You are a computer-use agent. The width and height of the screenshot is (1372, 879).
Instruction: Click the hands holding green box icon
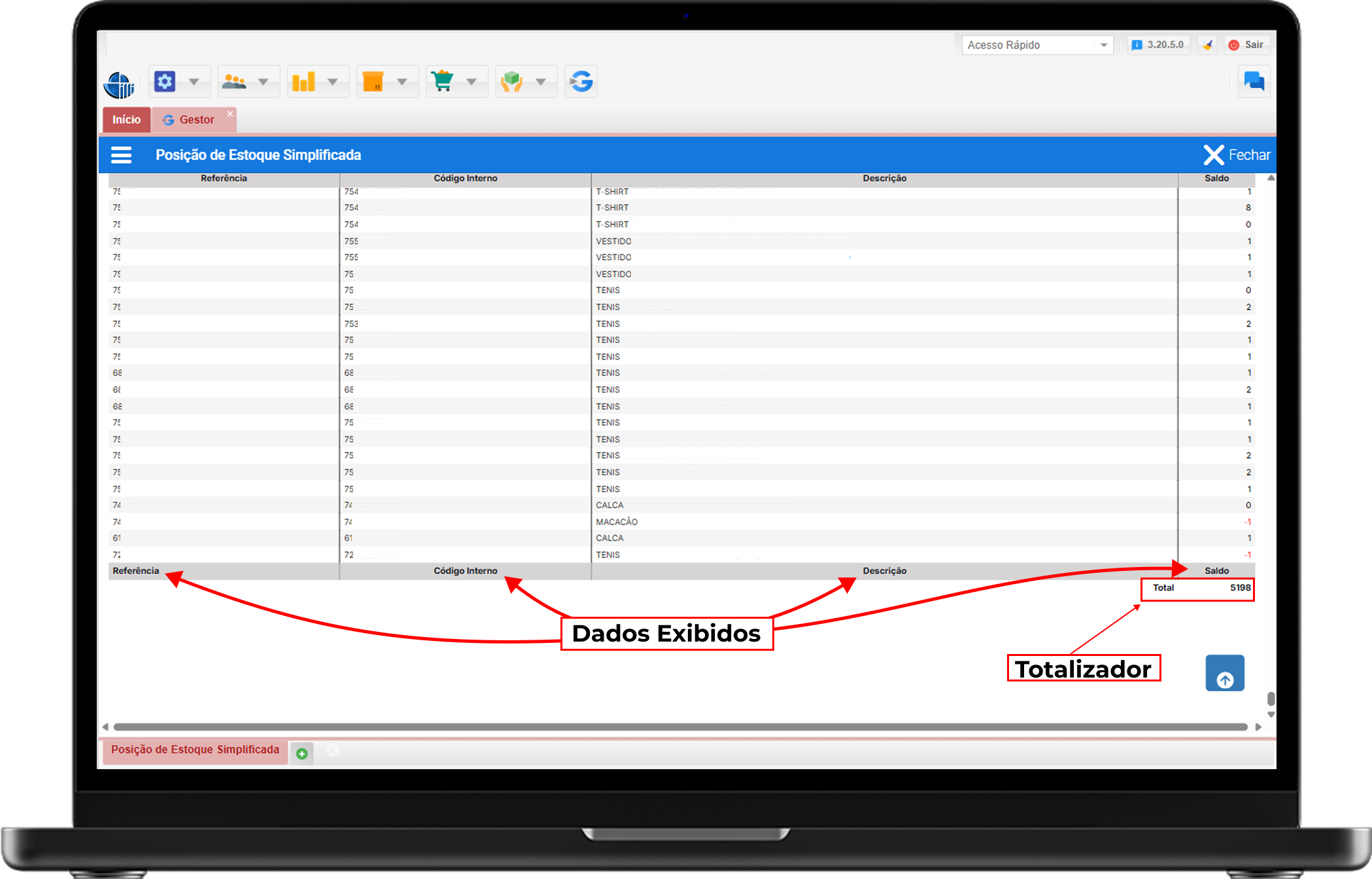pos(512,82)
